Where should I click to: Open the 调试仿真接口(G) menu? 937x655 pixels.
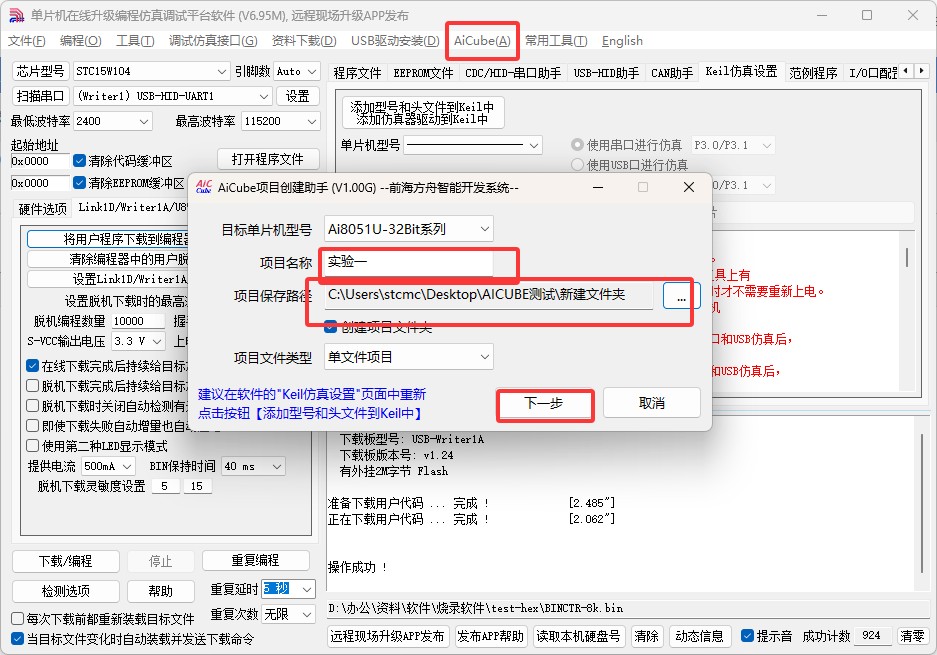(213, 41)
